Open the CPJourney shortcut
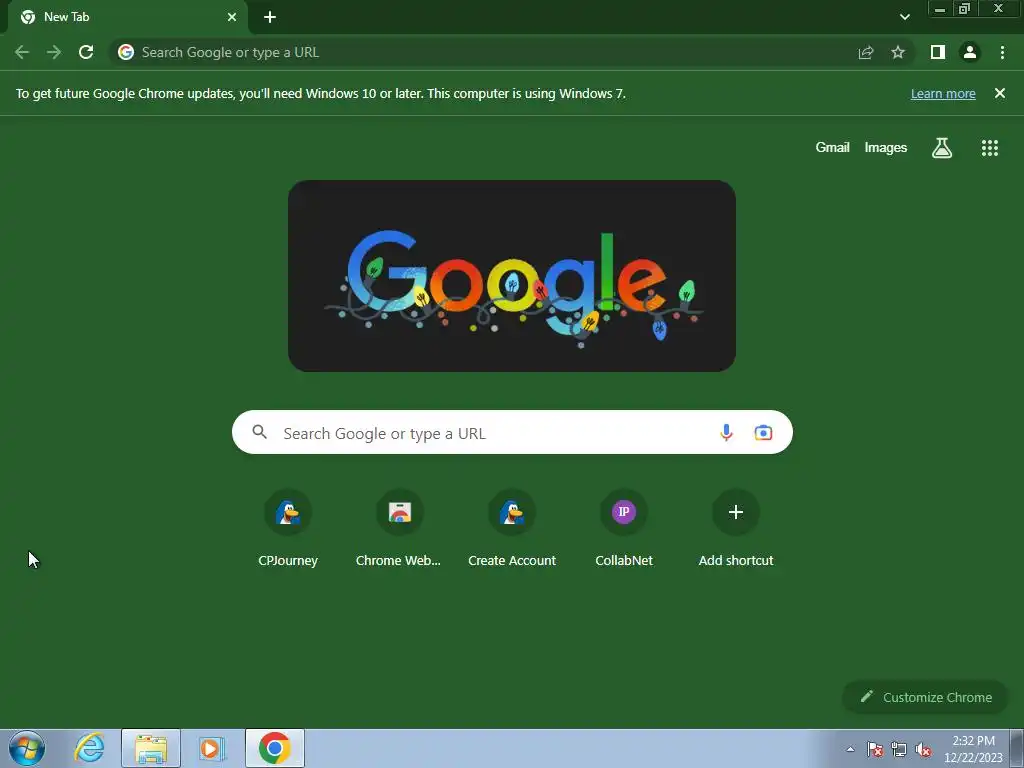 288,529
